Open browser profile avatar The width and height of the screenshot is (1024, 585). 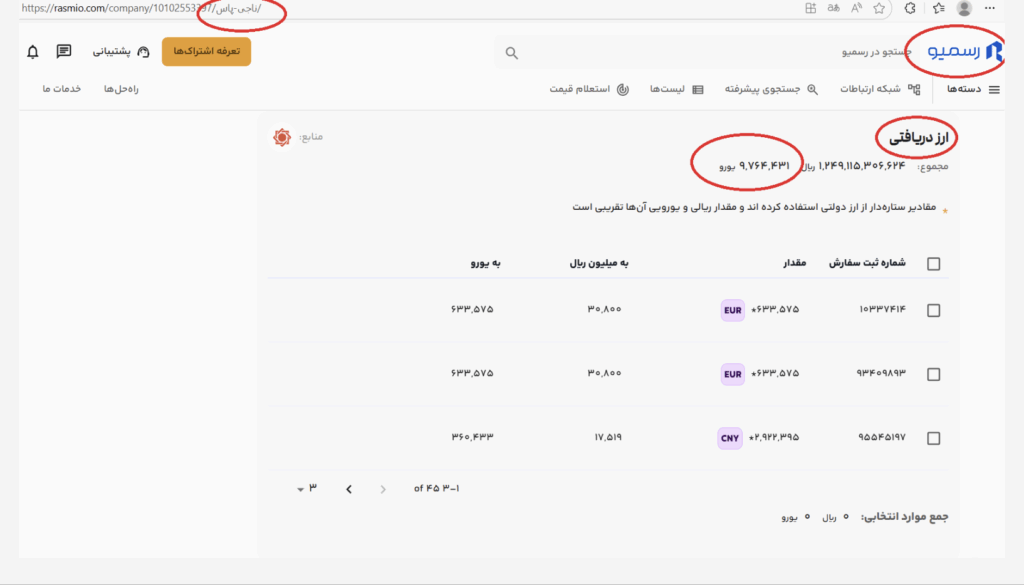point(964,8)
